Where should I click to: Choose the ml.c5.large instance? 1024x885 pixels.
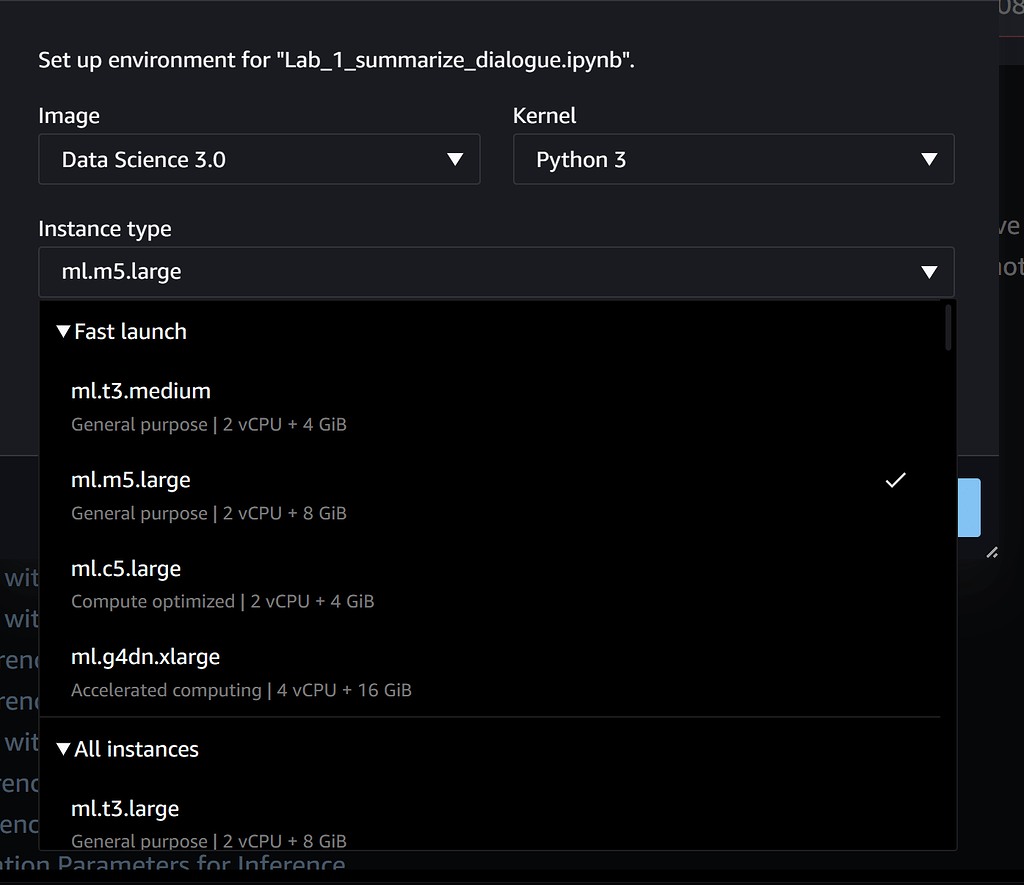(126, 569)
